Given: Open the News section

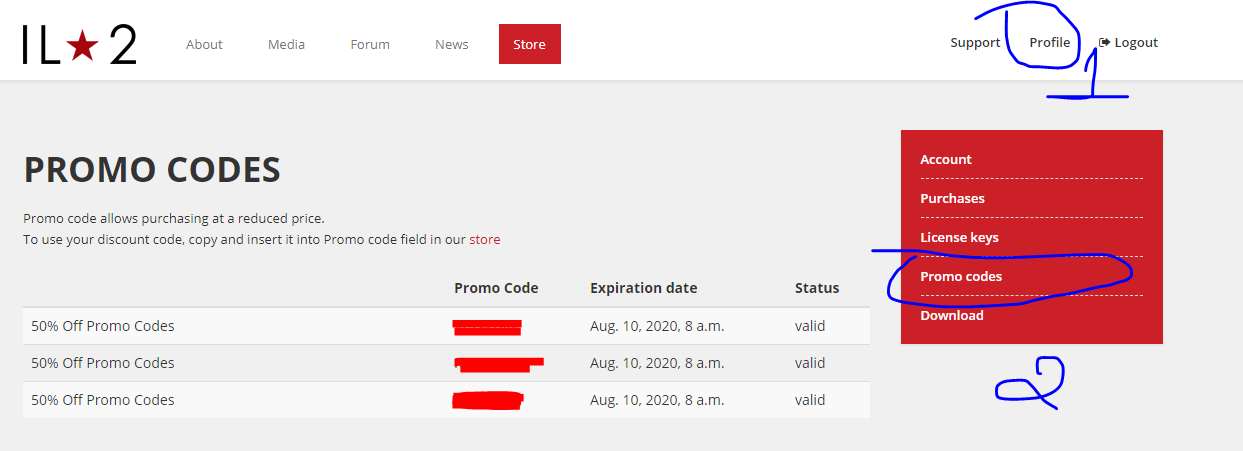Looking at the screenshot, I should [452, 44].
